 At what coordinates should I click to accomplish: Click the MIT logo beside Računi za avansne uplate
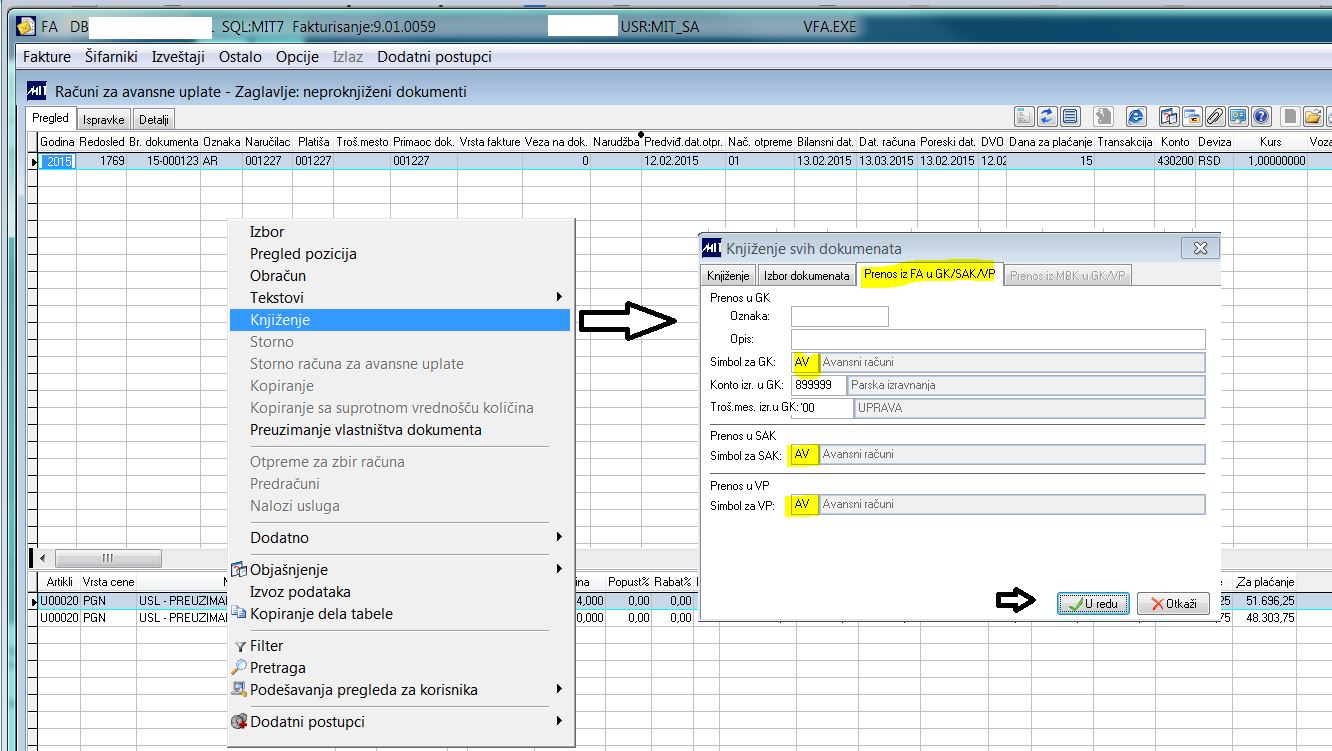[37, 91]
